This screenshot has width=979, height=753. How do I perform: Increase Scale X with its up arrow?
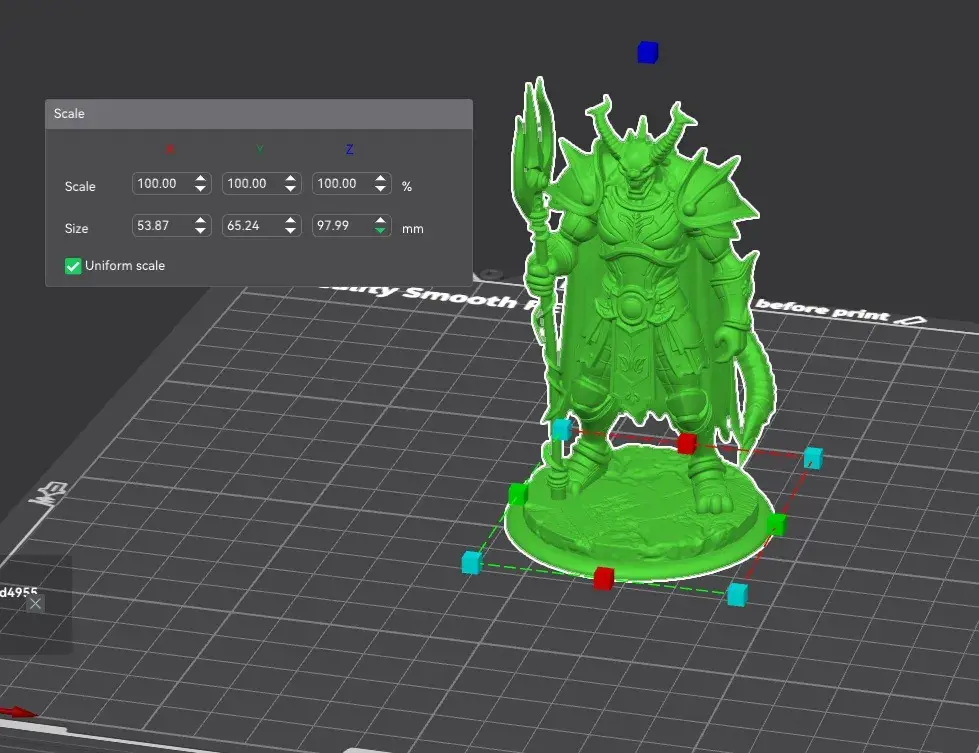(200, 179)
